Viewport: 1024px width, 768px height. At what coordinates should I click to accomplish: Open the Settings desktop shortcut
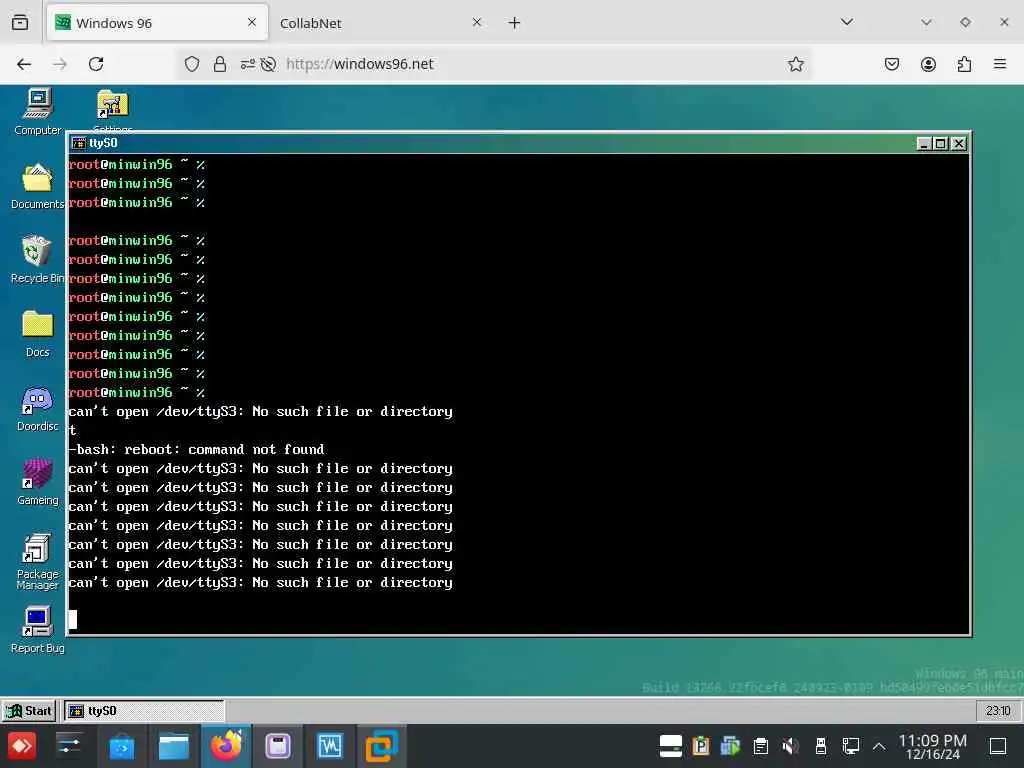pyautogui.click(x=112, y=110)
